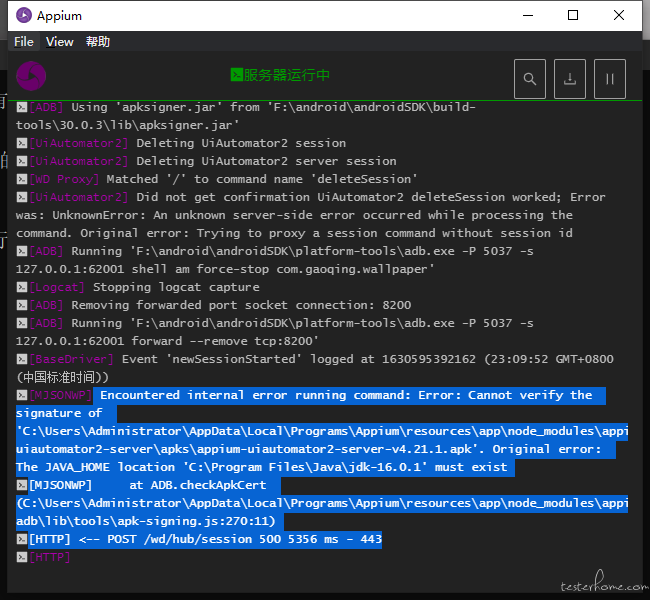The width and height of the screenshot is (650, 600).
Task: Select the force-stop com.gaoqing.wallpaper log line
Action: tap(275, 260)
